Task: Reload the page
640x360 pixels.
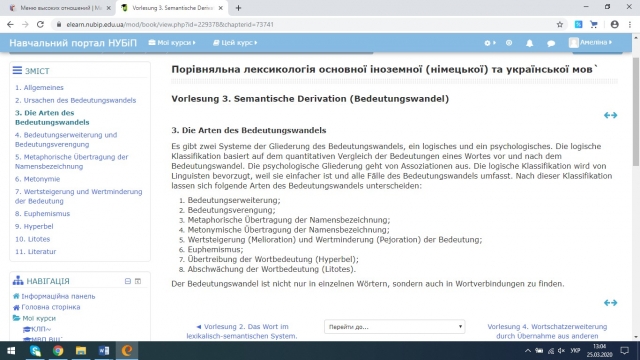Action: point(40,24)
